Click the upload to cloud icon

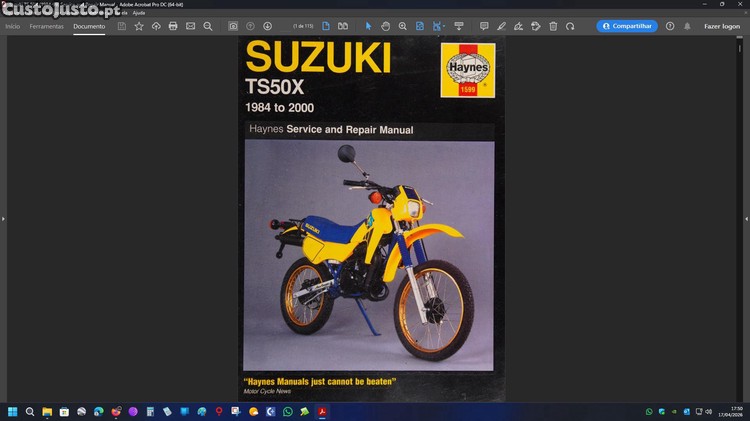[156, 26]
